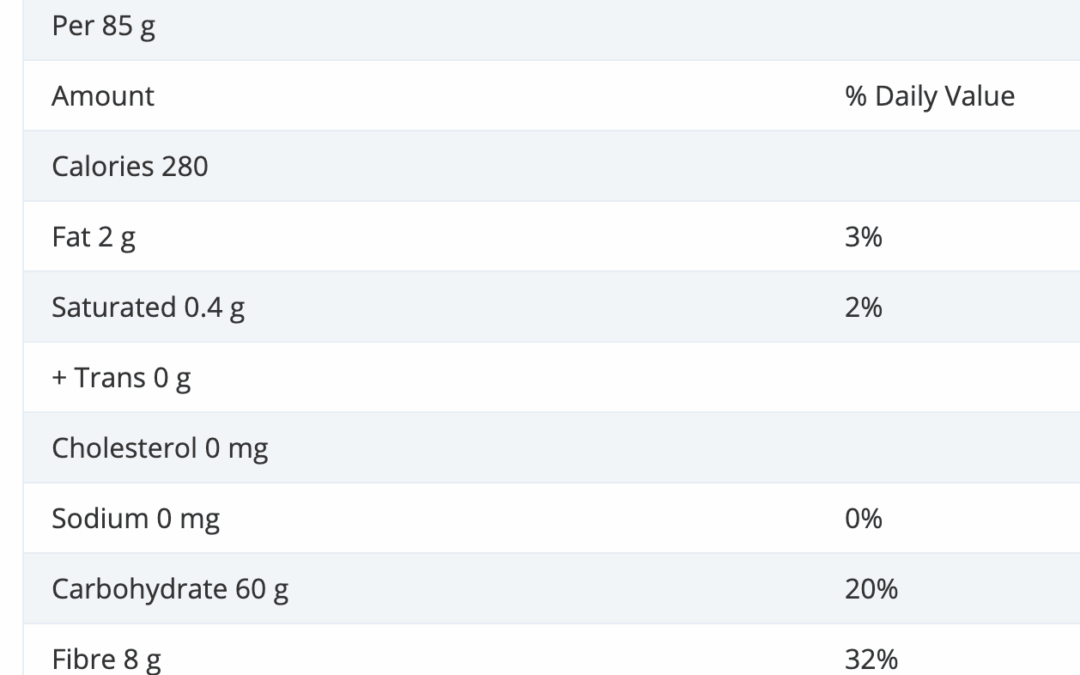
Task: Select the 32% daily value for Fibre
Action: click(871, 659)
